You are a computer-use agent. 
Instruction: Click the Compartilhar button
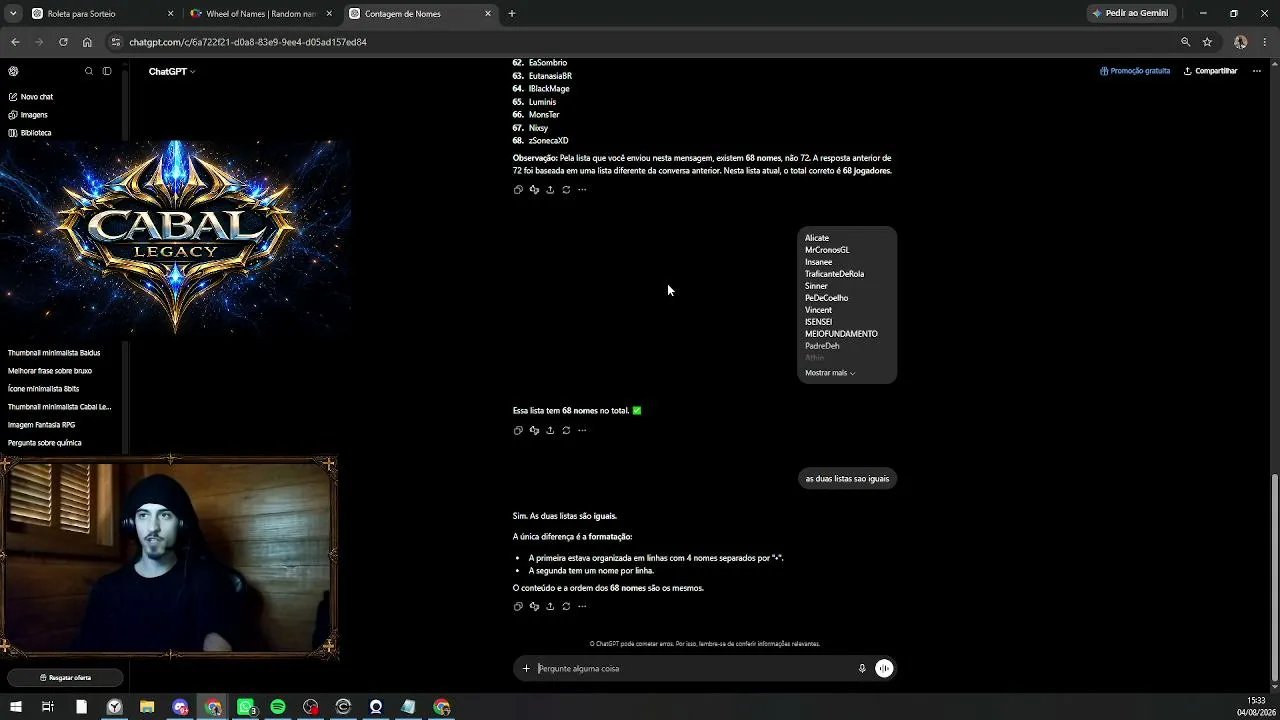[1210, 71]
